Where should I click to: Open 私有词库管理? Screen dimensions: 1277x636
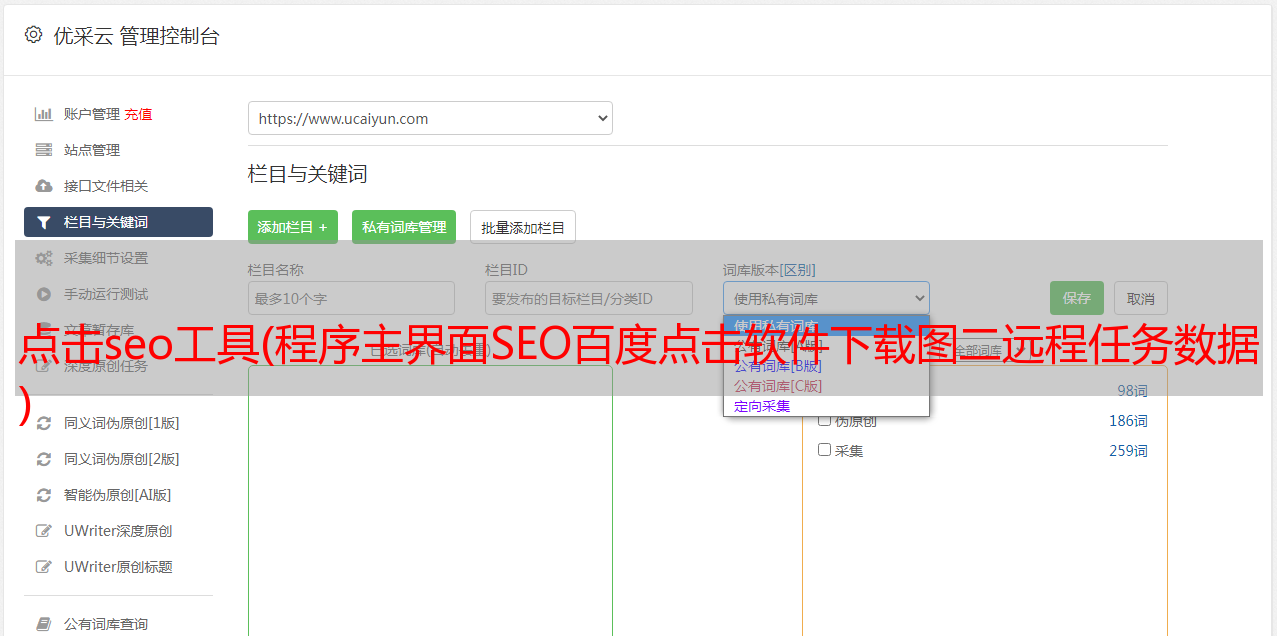pyautogui.click(x=404, y=227)
